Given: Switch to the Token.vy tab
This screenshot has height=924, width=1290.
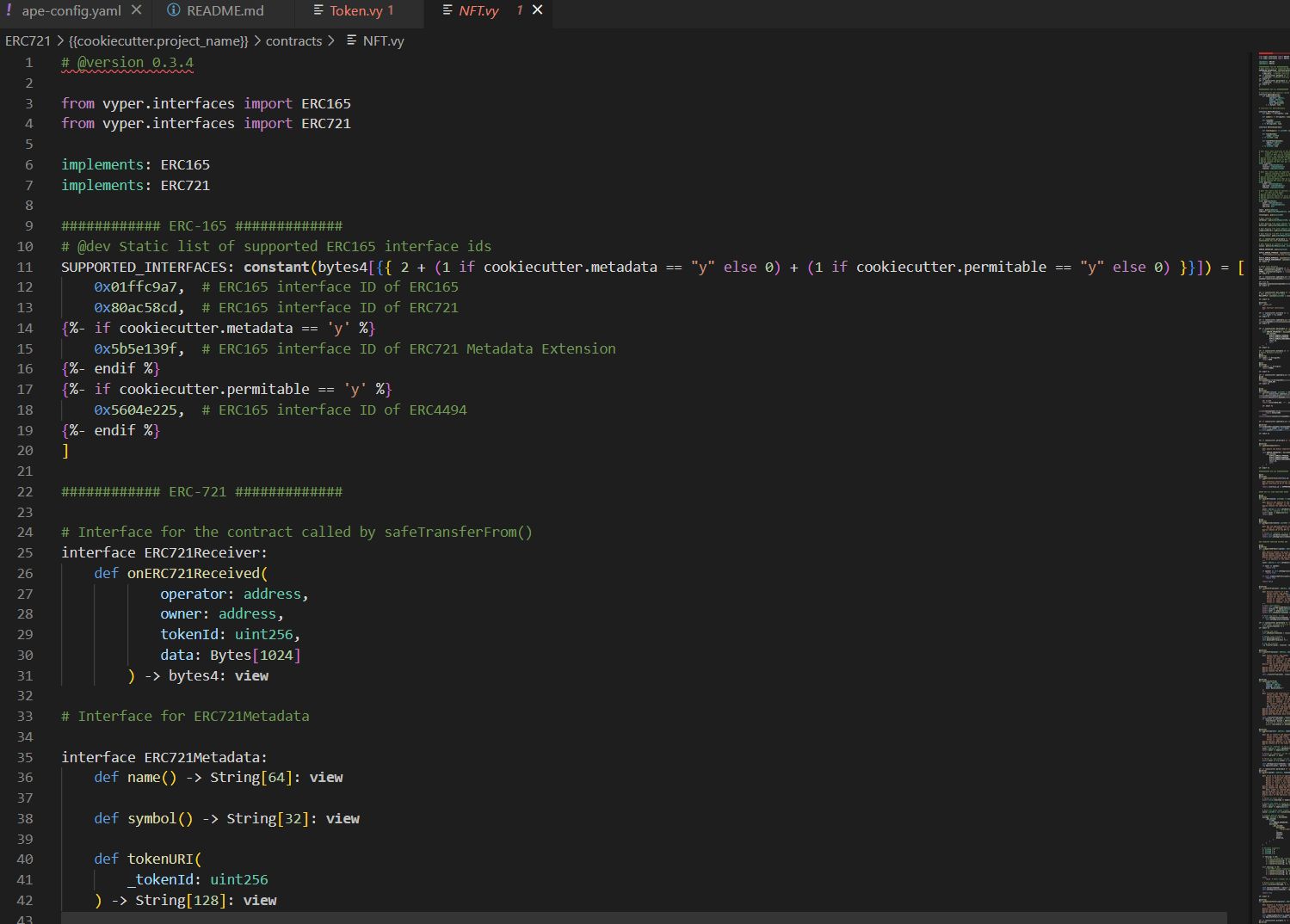Looking at the screenshot, I should click(x=361, y=10).
